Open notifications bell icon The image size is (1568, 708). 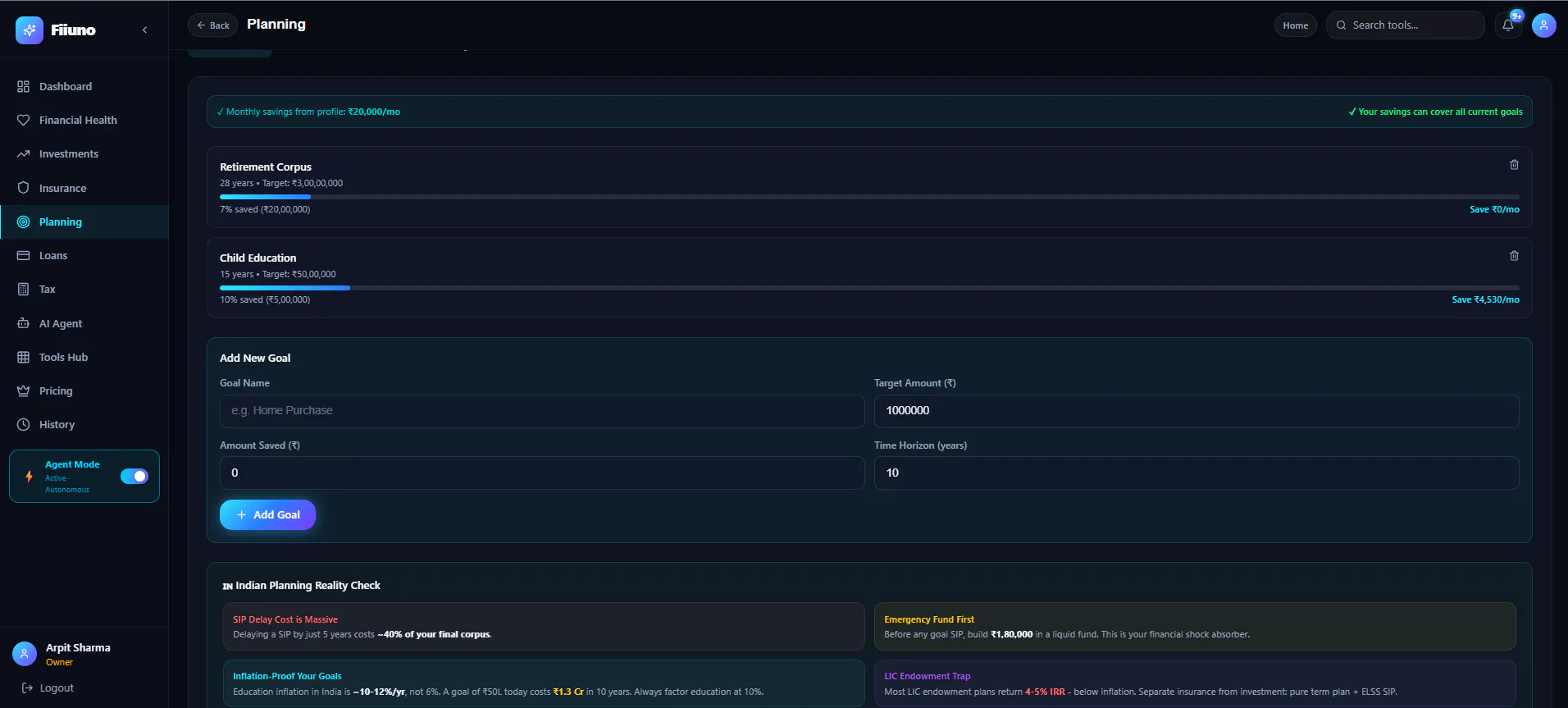(x=1508, y=25)
